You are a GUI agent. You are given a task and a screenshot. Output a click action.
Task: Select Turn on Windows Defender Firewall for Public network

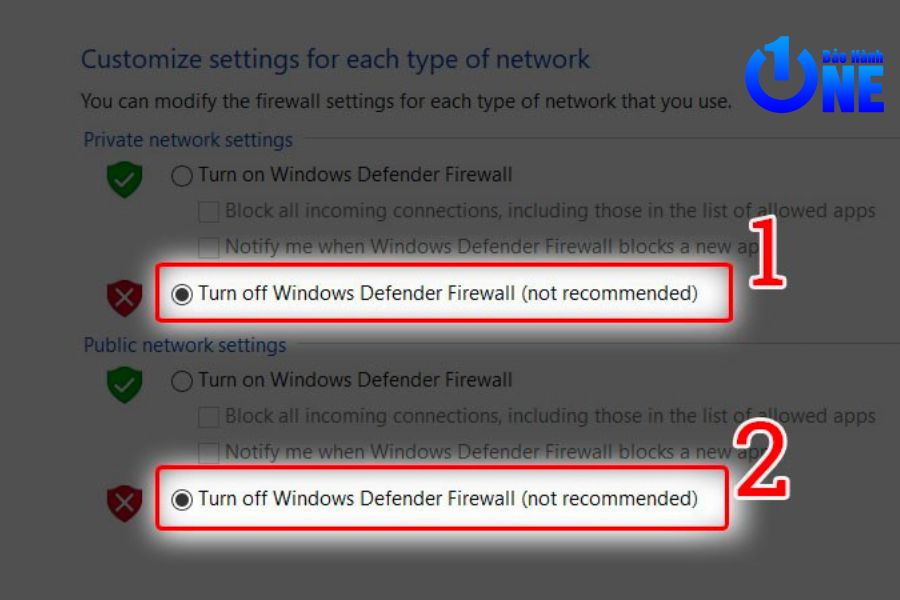[x=182, y=381]
